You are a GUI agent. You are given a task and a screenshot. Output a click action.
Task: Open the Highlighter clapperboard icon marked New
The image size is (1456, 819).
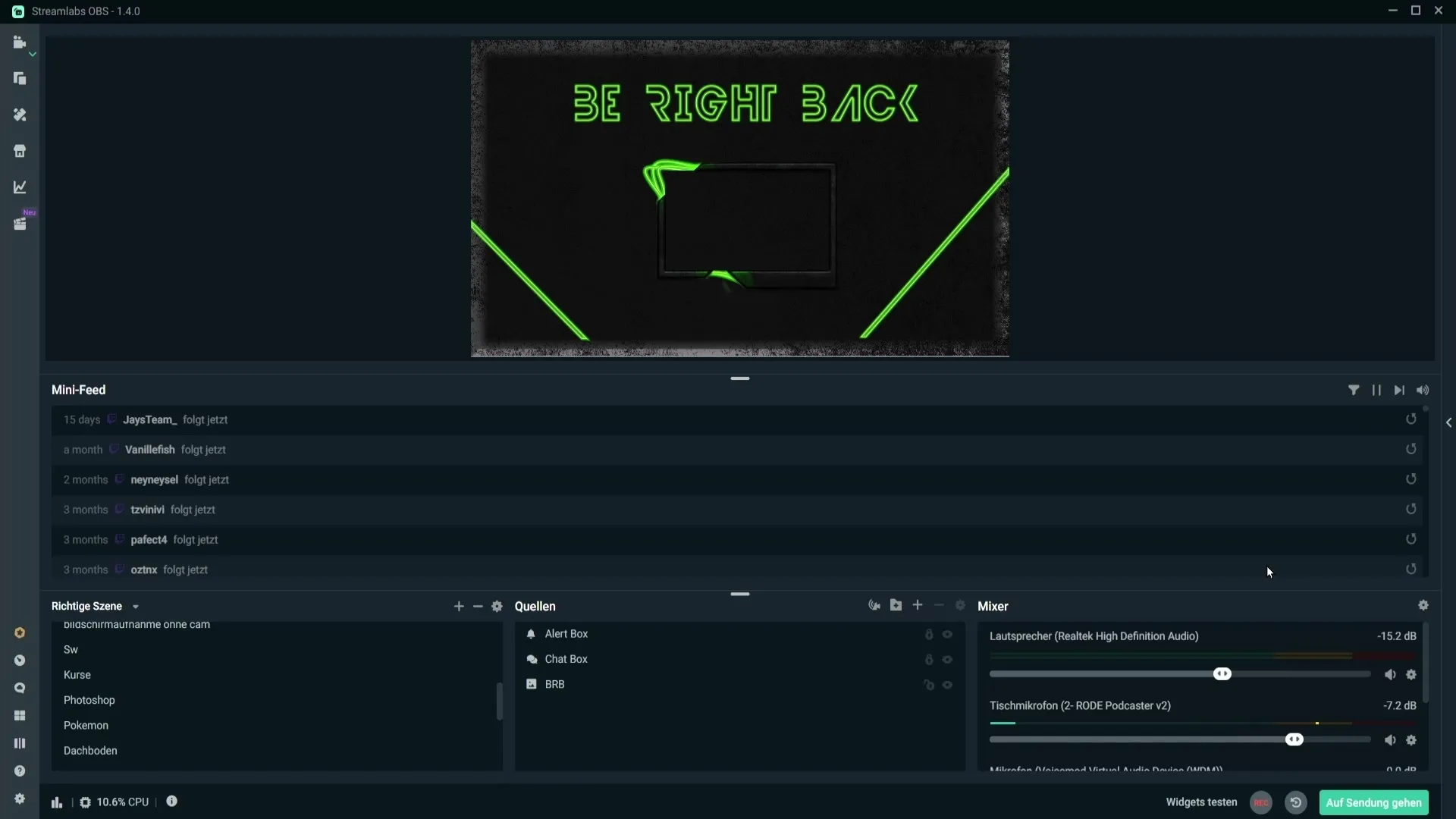pyautogui.click(x=20, y=224)
